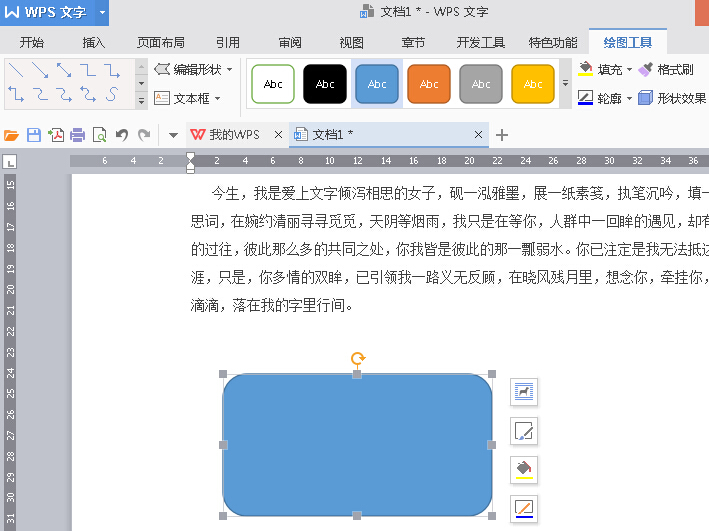Click the Redo arrow icon
The image size is (709, 531).
point(144,135)
